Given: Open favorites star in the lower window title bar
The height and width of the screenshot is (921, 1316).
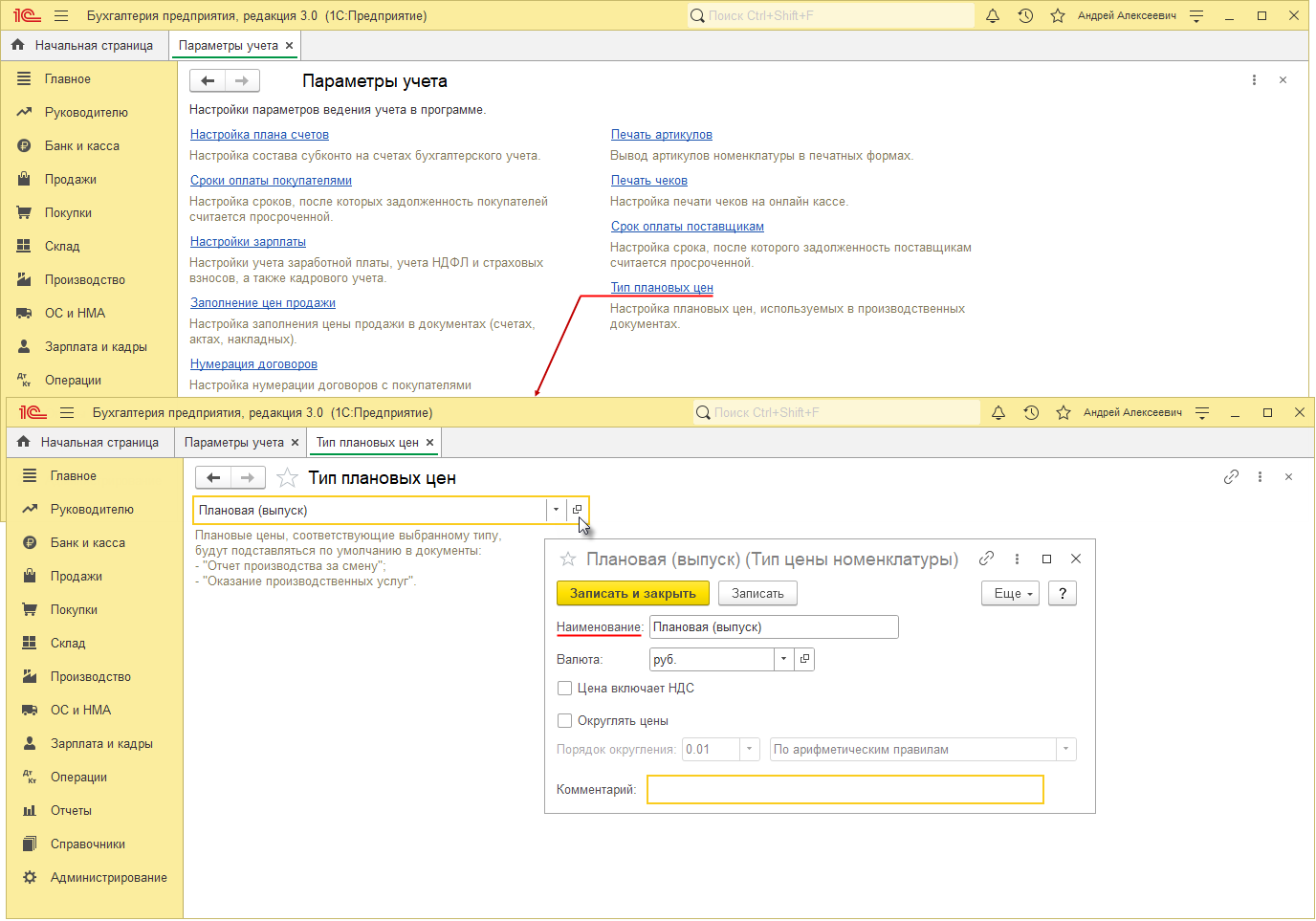Looking at the screenshot, I should [x=1064, y=412].
